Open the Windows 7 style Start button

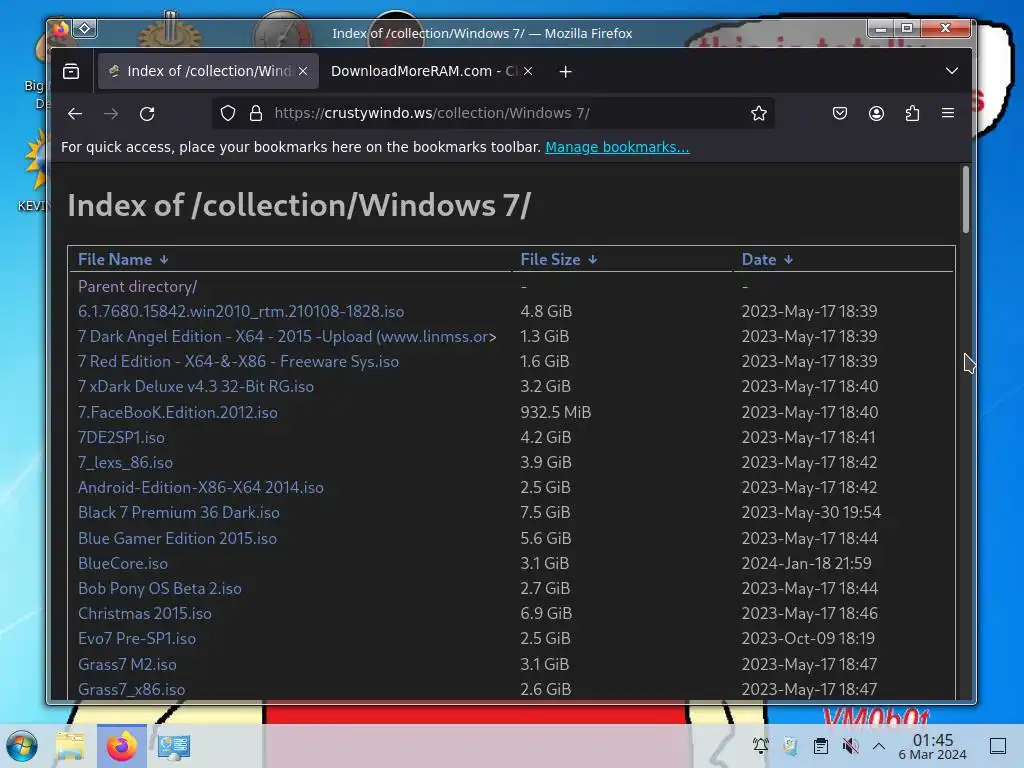tap(22, 746)
